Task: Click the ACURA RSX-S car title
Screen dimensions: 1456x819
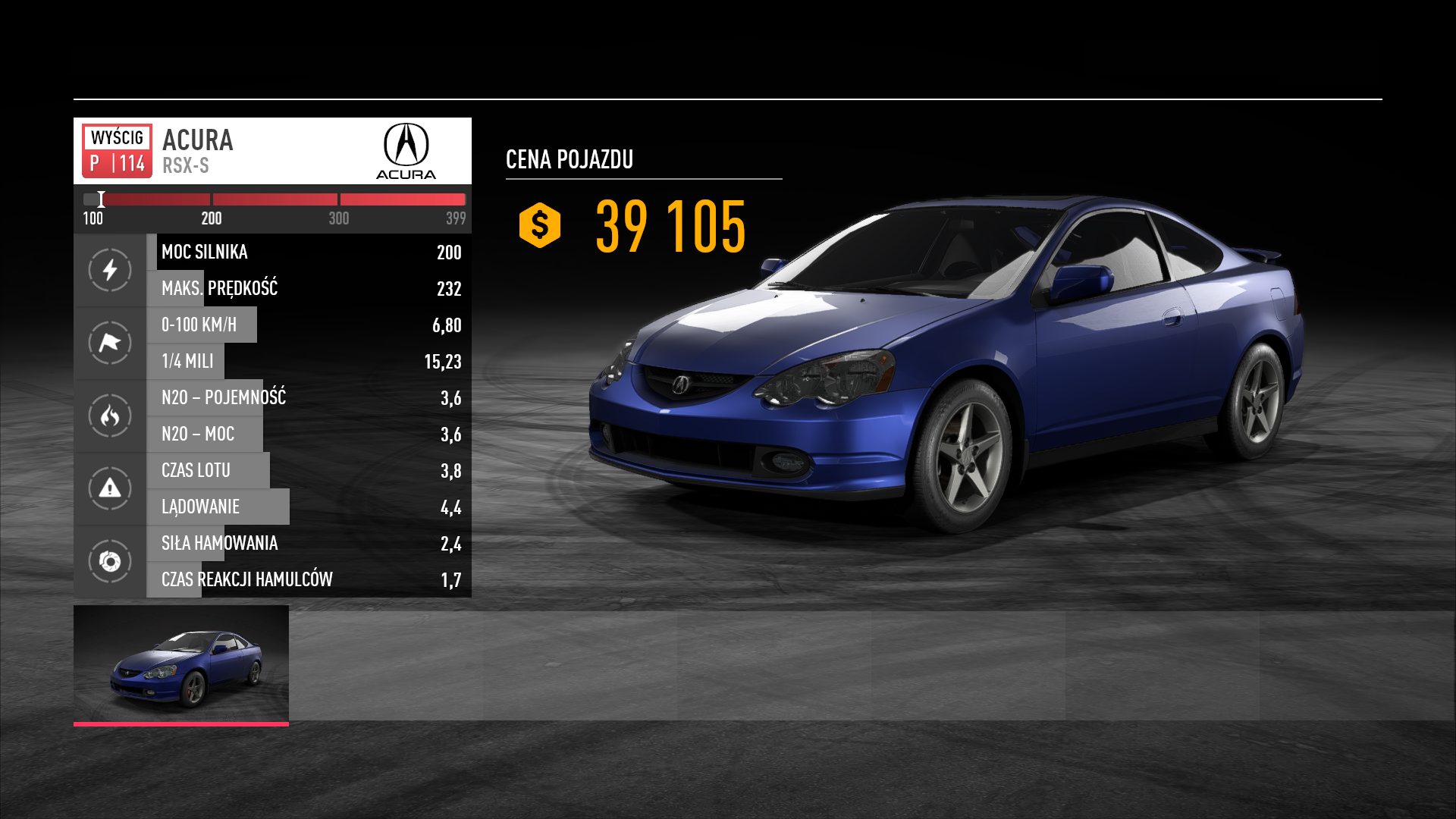Action: click(197, 151)
